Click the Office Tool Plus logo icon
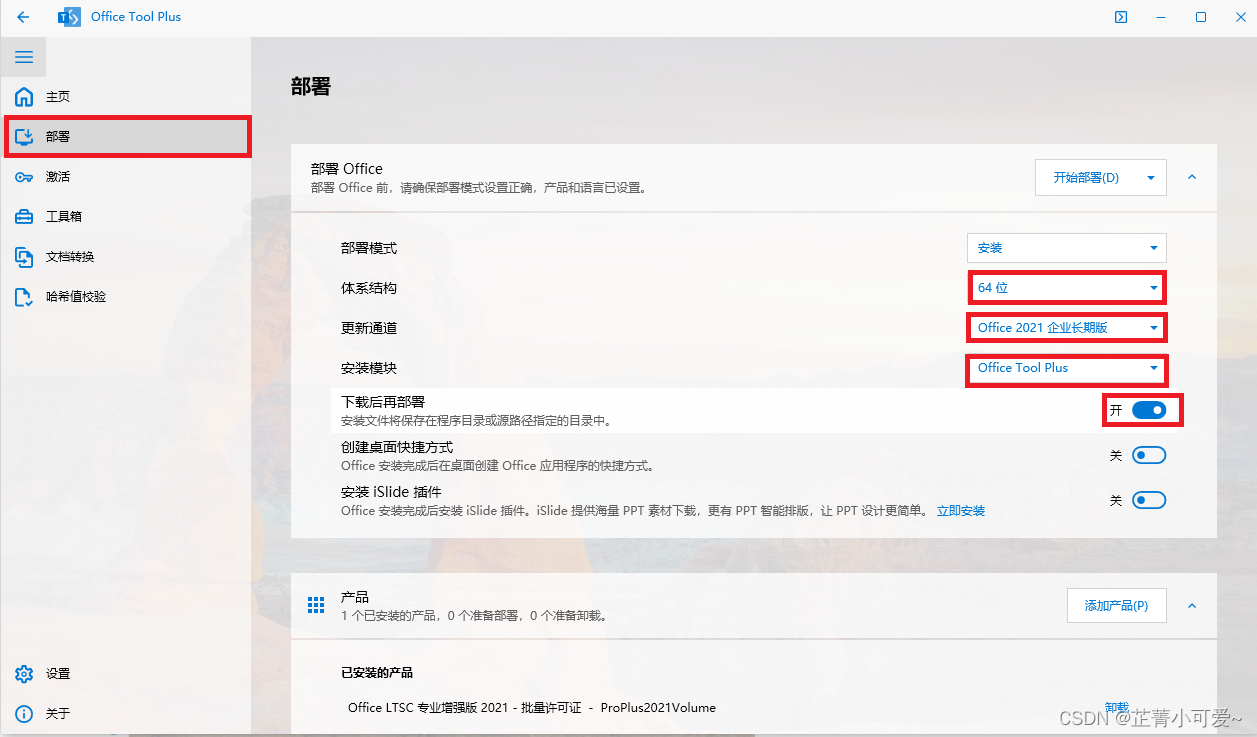 68,17
